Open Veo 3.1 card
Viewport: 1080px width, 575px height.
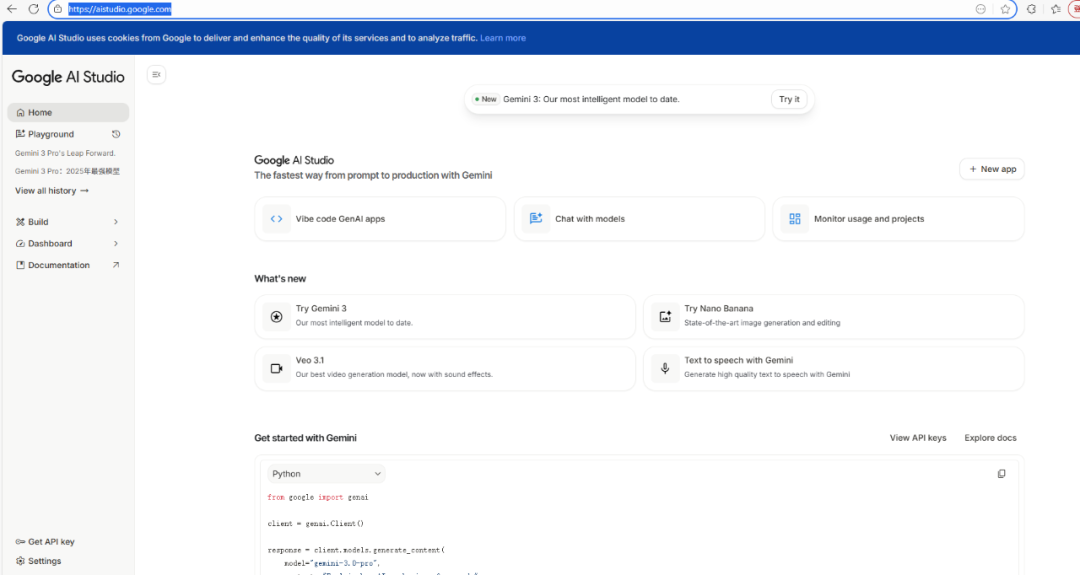[x=445, y=368]
